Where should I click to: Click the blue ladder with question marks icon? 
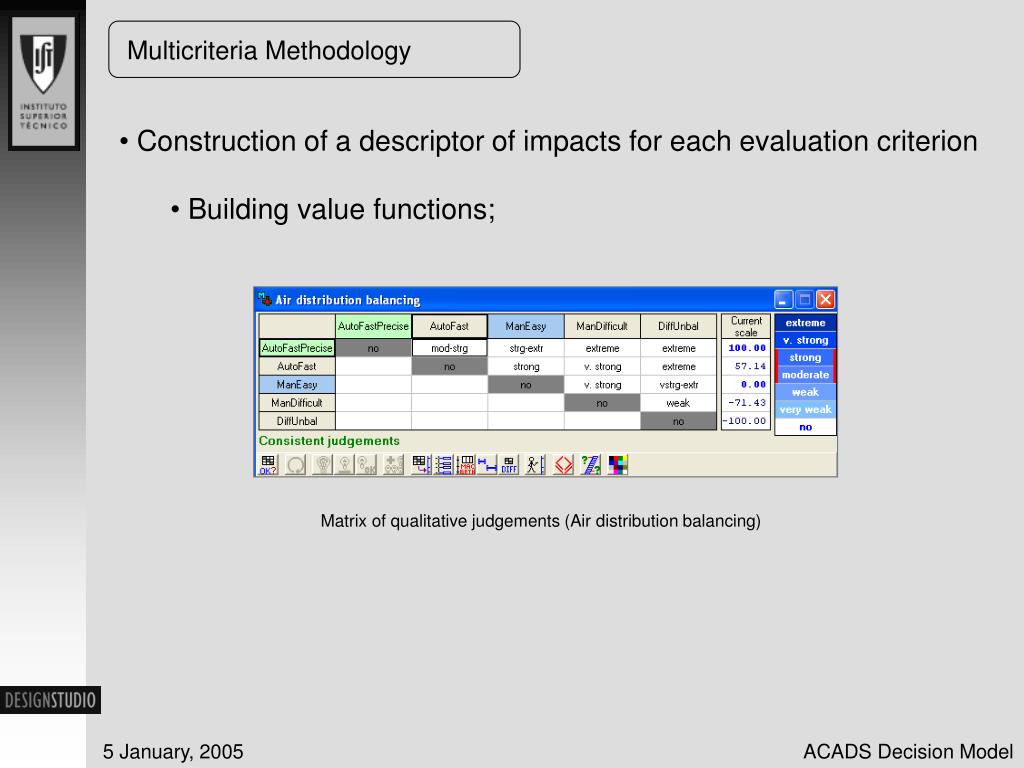tap(590, 464)
